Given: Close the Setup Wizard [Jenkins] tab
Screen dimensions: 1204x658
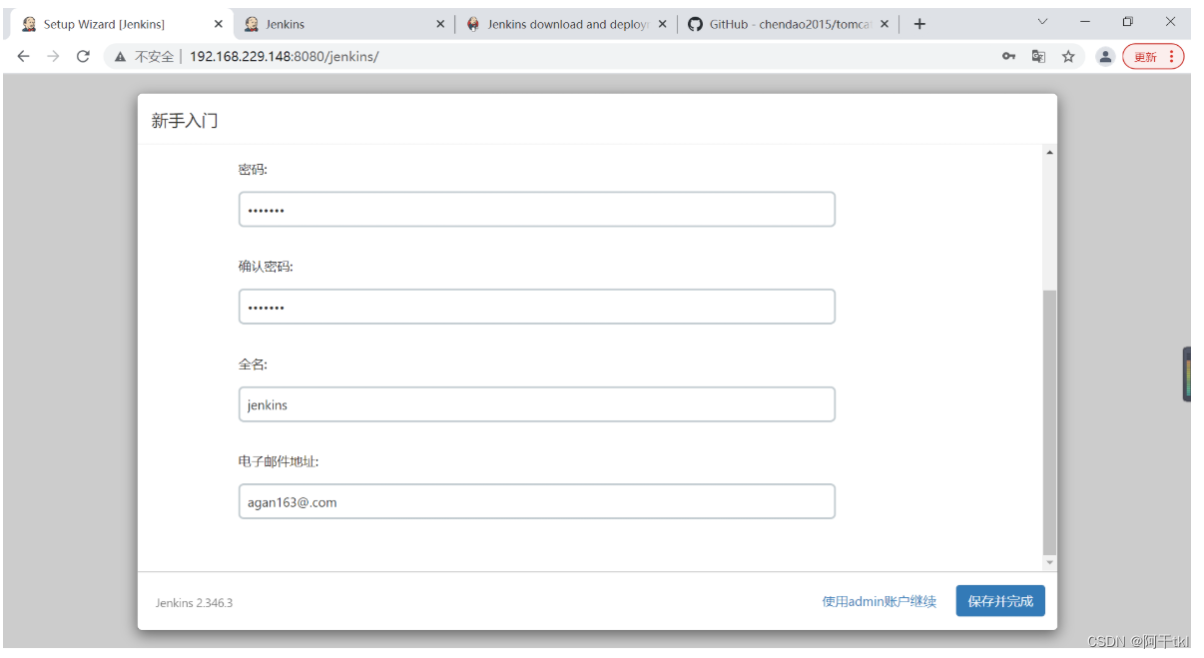Looking at the screenshot, I should [x=219, y=24].
